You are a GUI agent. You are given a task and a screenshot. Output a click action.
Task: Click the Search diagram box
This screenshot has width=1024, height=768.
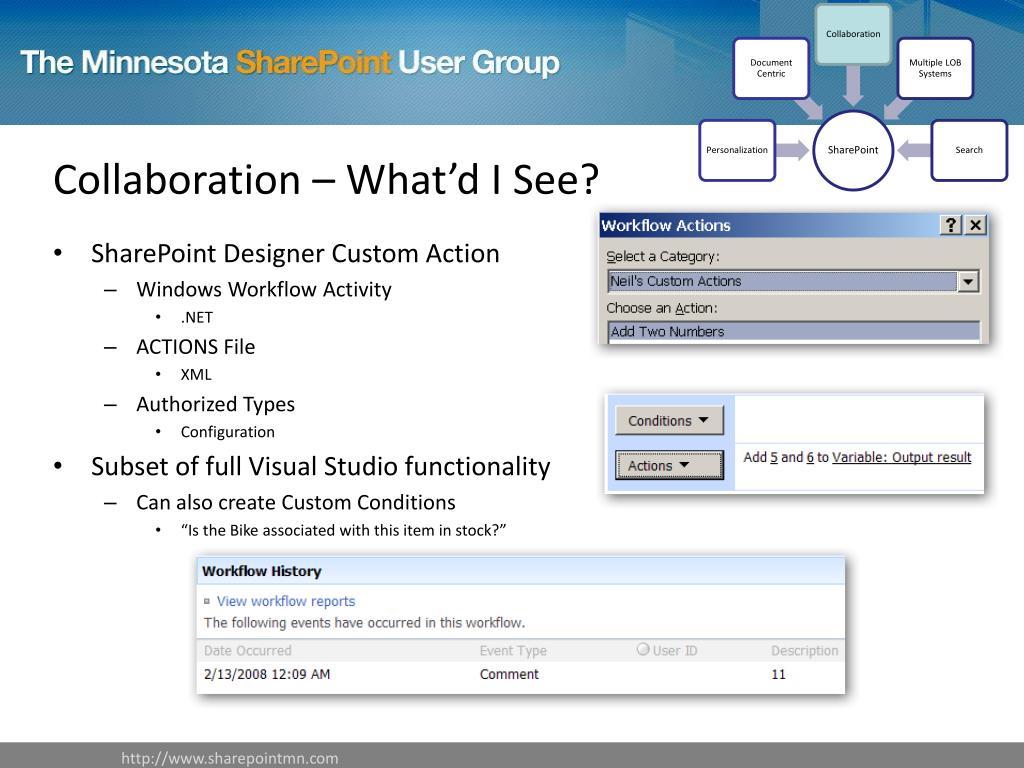(968, 150)
